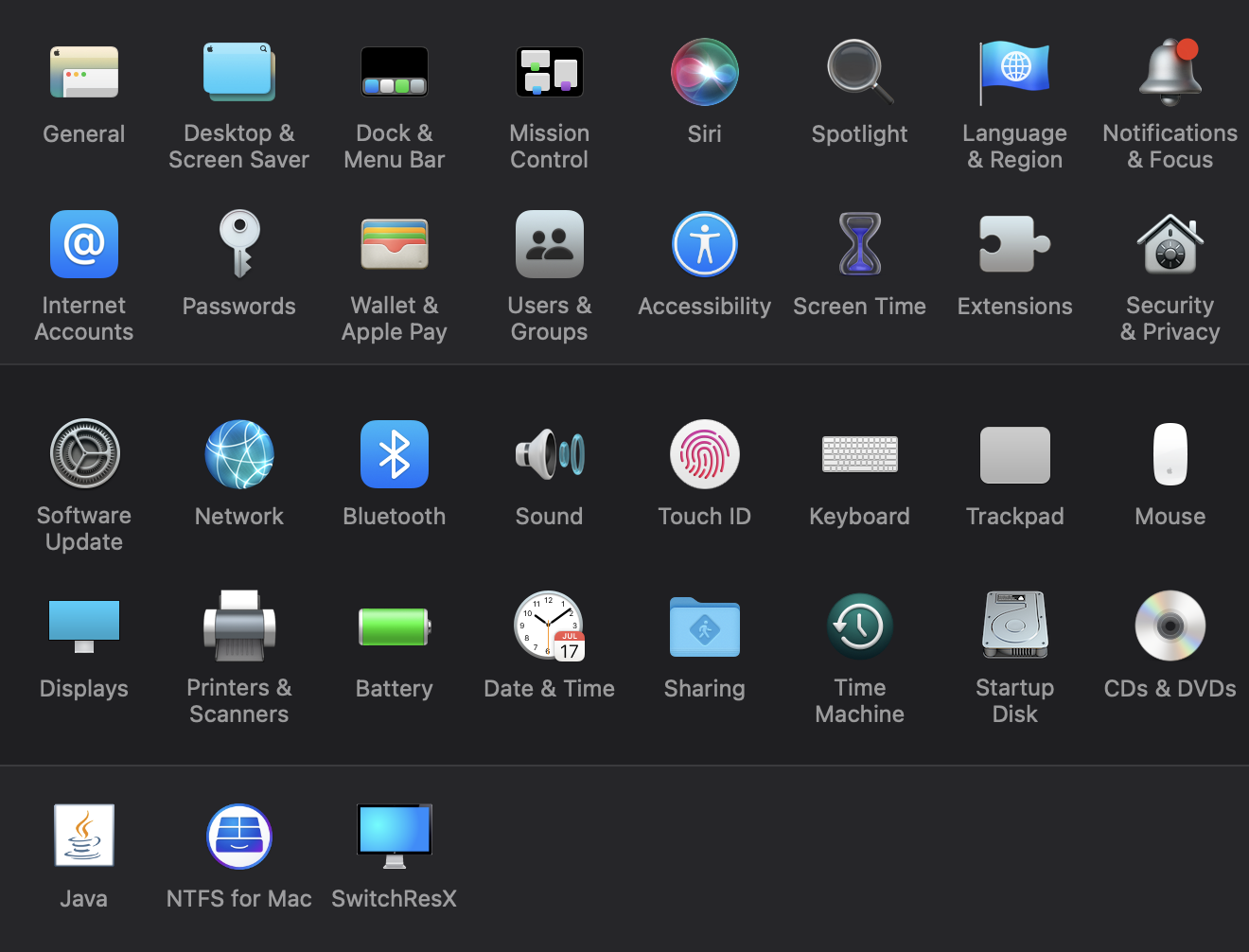Go to Users & Groups preferences

pyautogui.click(x=550, y=244)
